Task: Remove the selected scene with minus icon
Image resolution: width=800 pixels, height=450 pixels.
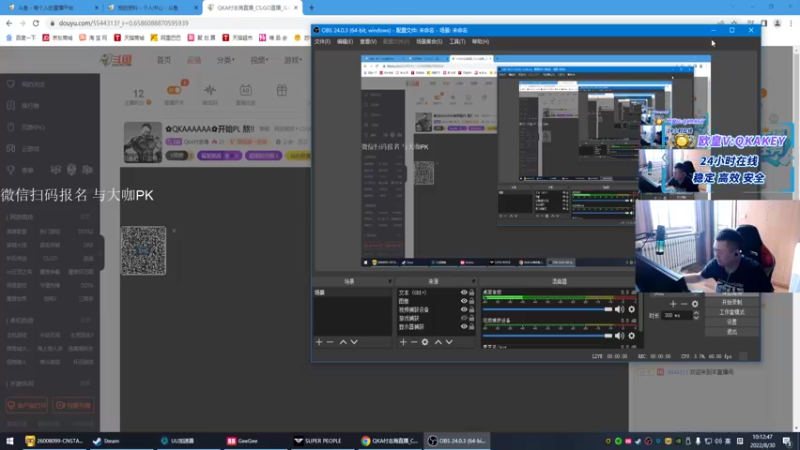Action: [330, 342]
